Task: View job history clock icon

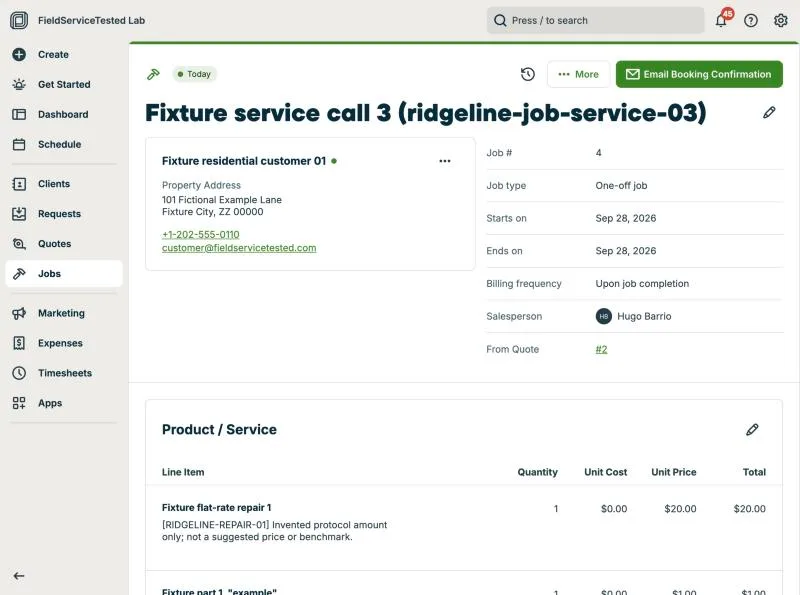Action: pos(528,75)
